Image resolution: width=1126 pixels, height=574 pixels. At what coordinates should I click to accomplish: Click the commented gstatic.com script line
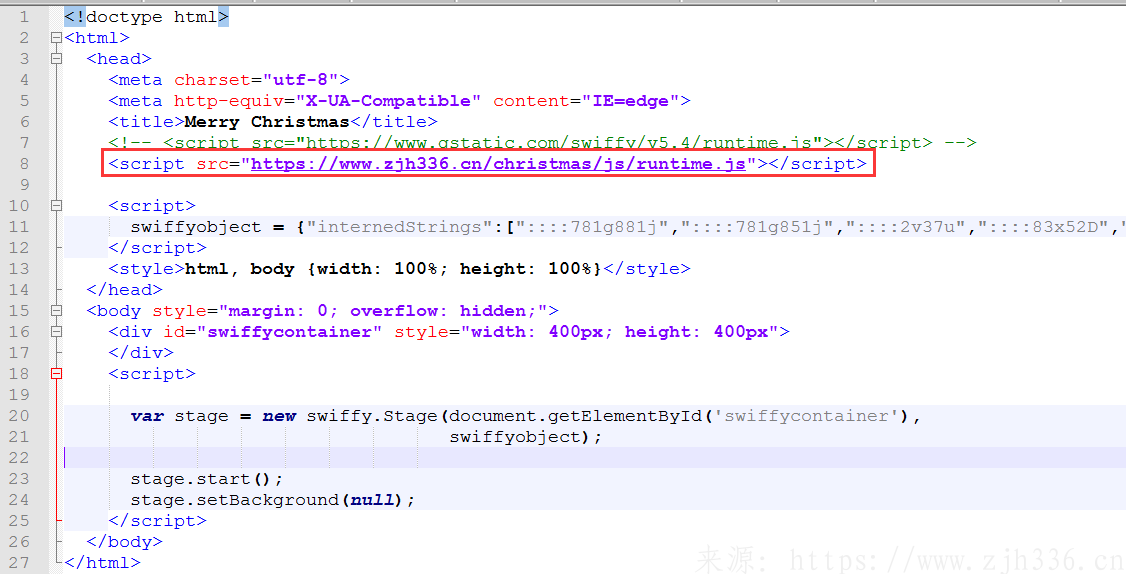click(542, 142)
